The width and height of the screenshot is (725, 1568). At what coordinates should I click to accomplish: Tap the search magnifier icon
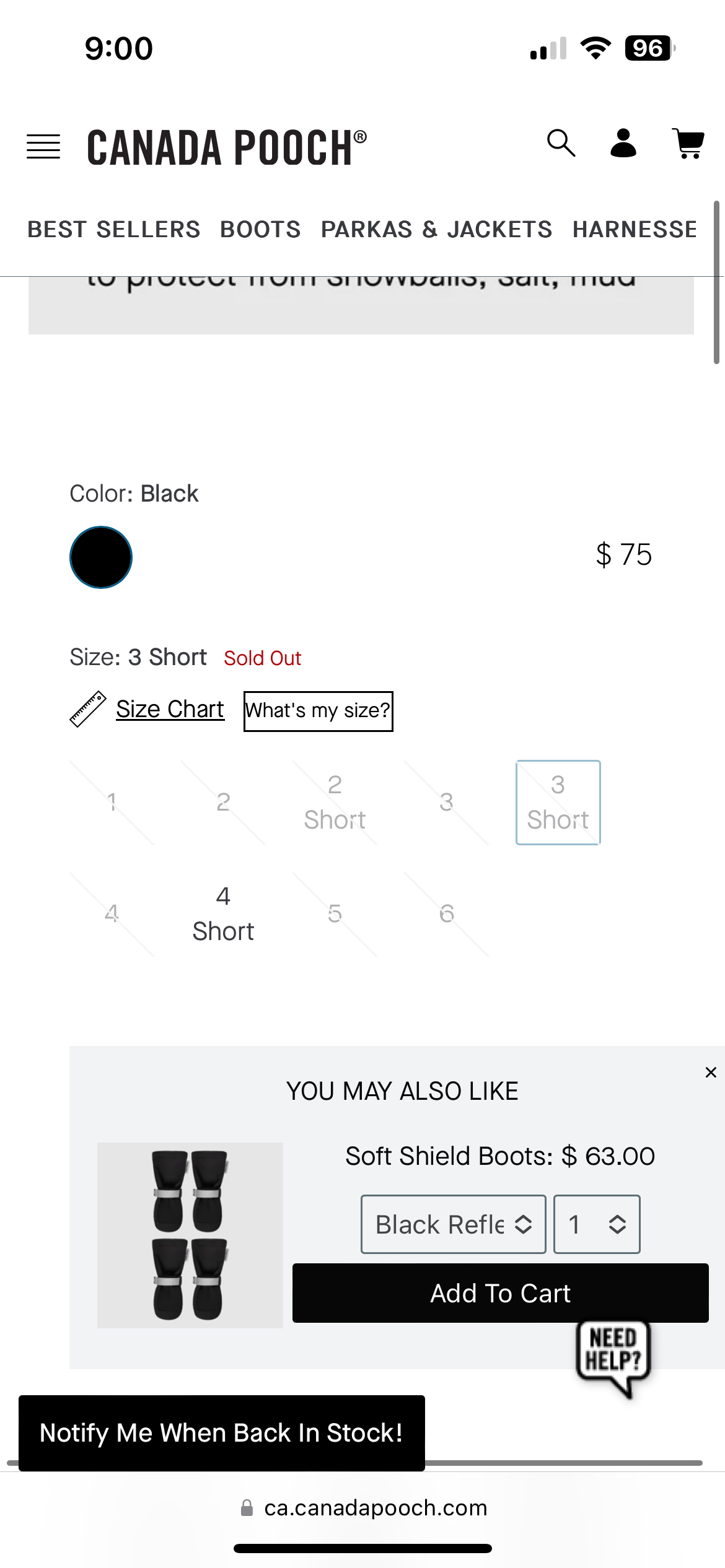(x=561, y=144)
